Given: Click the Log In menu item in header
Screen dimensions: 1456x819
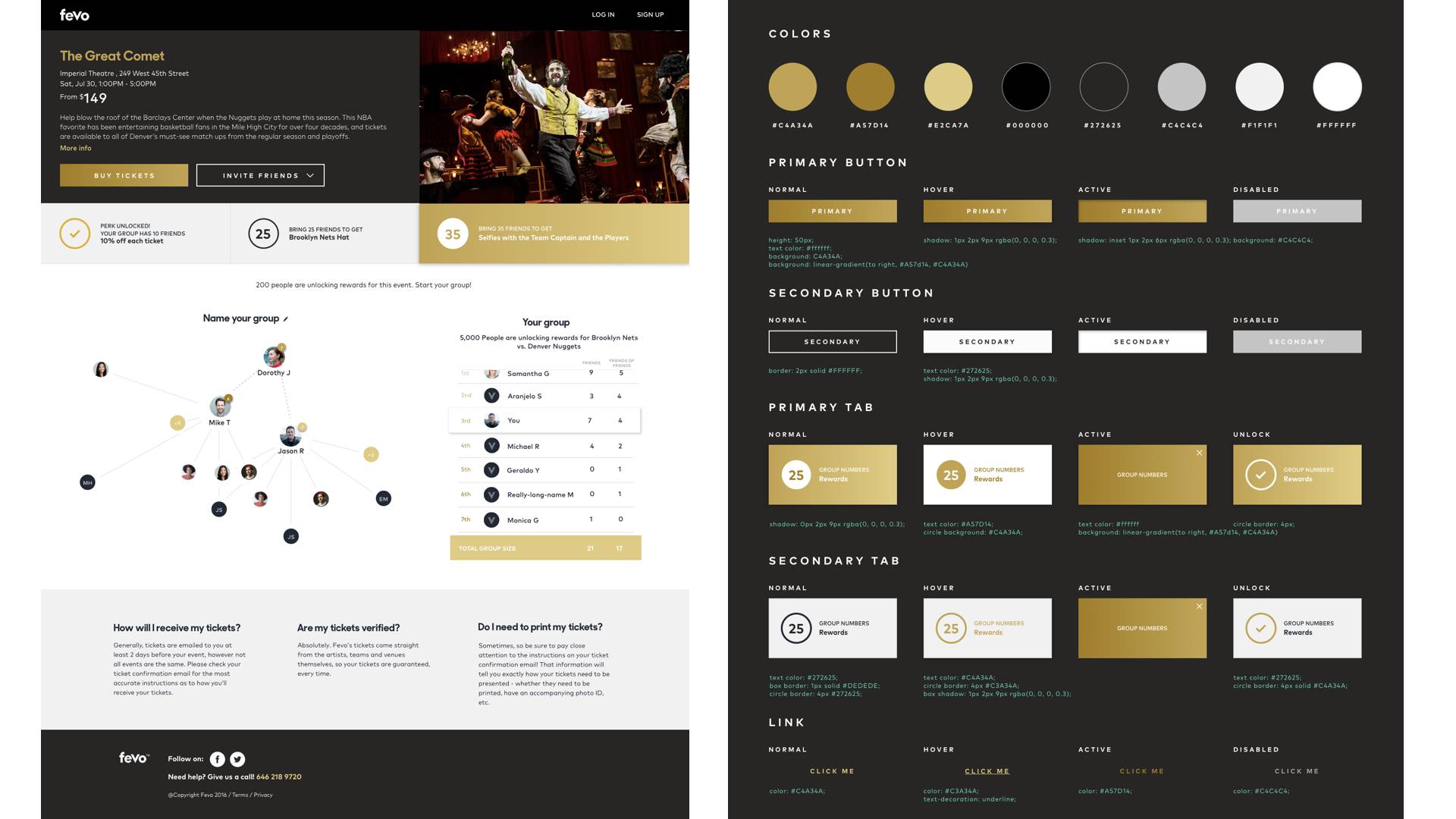Looking at the screenshot, I should click(x=600, y=15).
